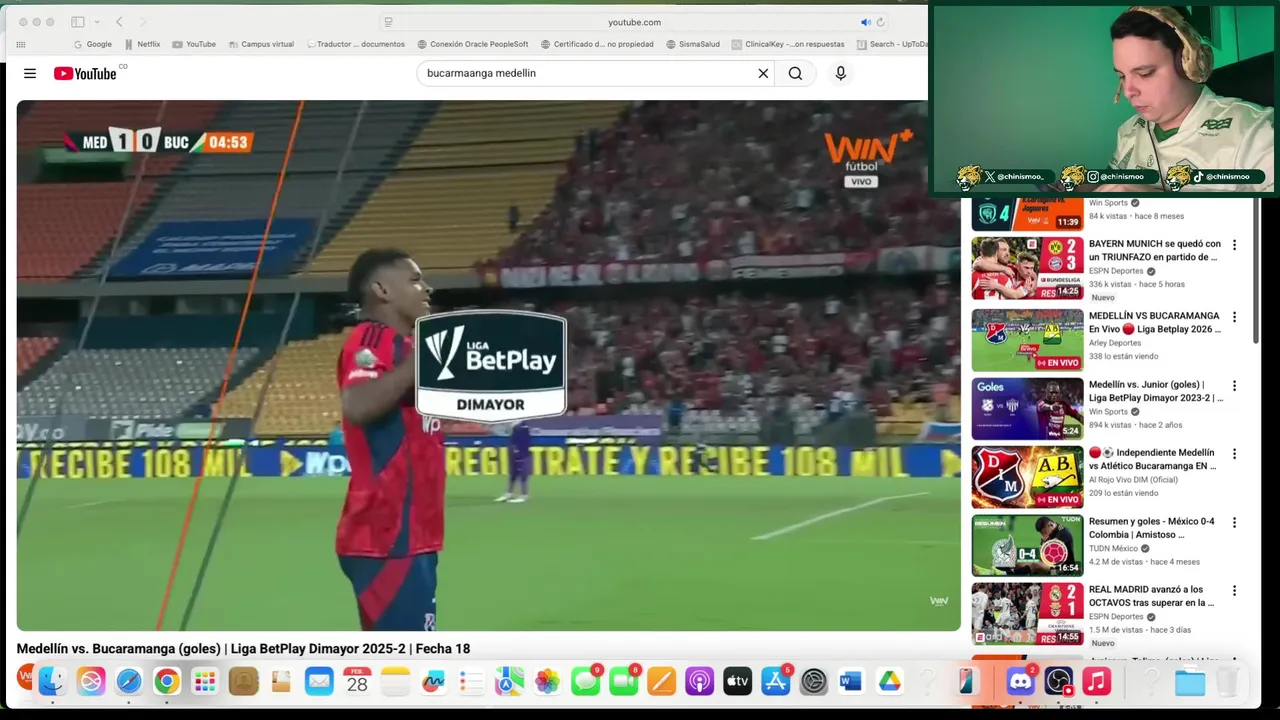Open Apple TV app in Dock

point(737,682)
